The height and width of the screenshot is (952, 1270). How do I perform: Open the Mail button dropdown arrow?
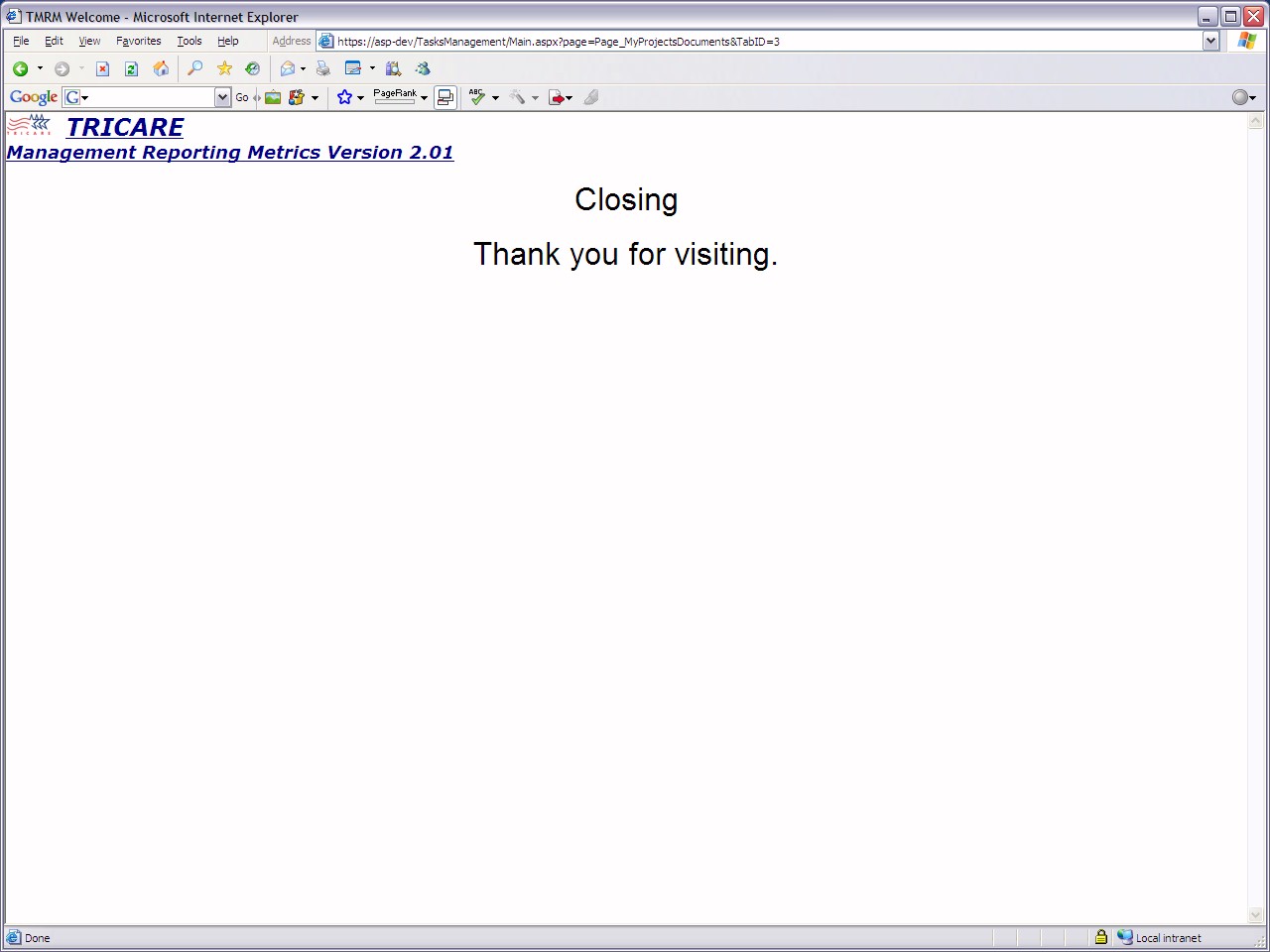[x=303, y=68]
